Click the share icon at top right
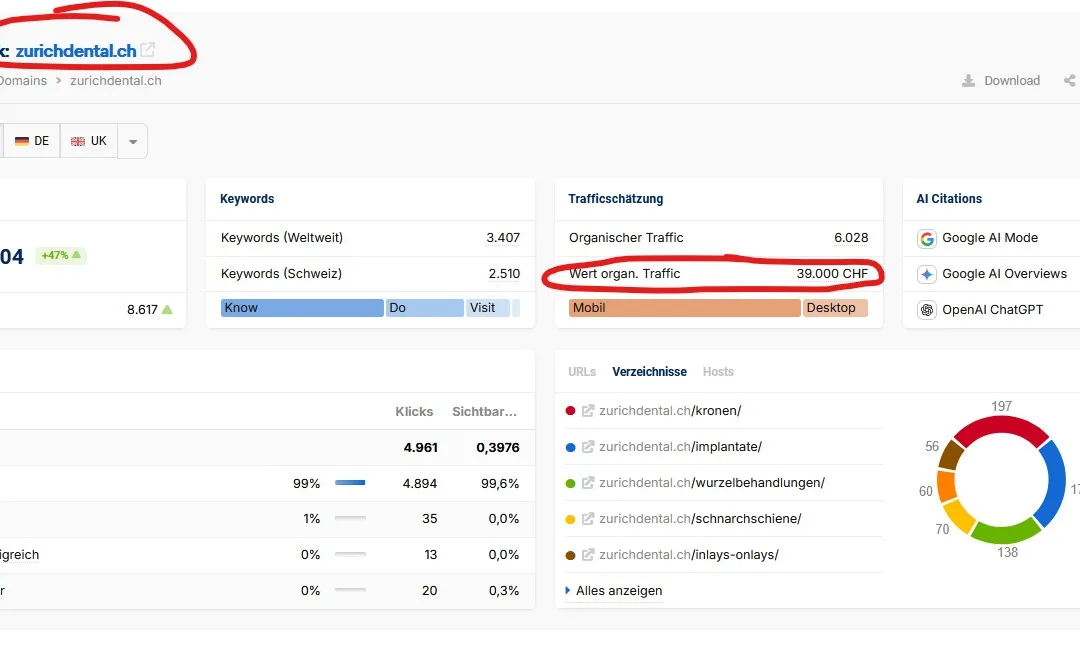The image size is (1080, 662). [x=1069, y=80]
